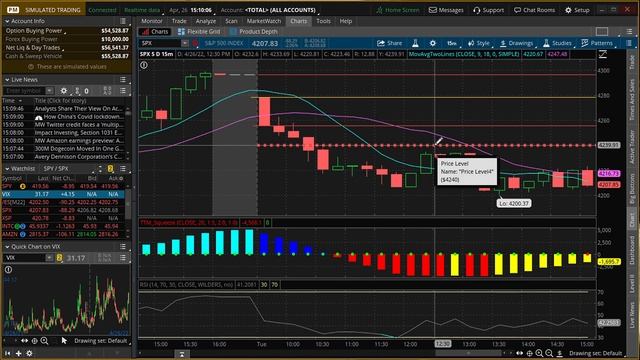Viewport: 640px width, 360px height.
Task: Open the Share chart option
Action: click(389, 43)
